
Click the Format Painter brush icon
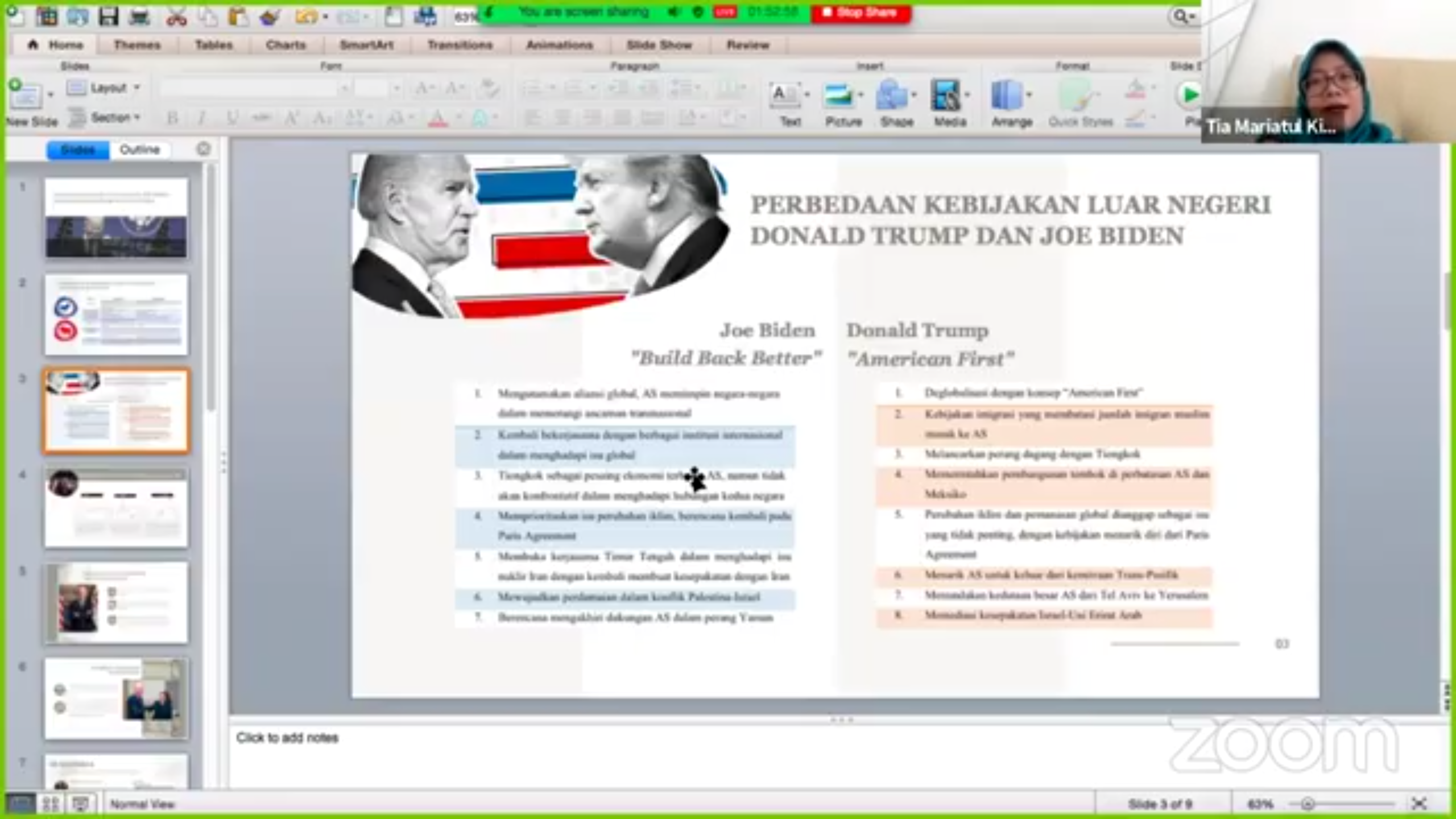click(x=270, y=17)
